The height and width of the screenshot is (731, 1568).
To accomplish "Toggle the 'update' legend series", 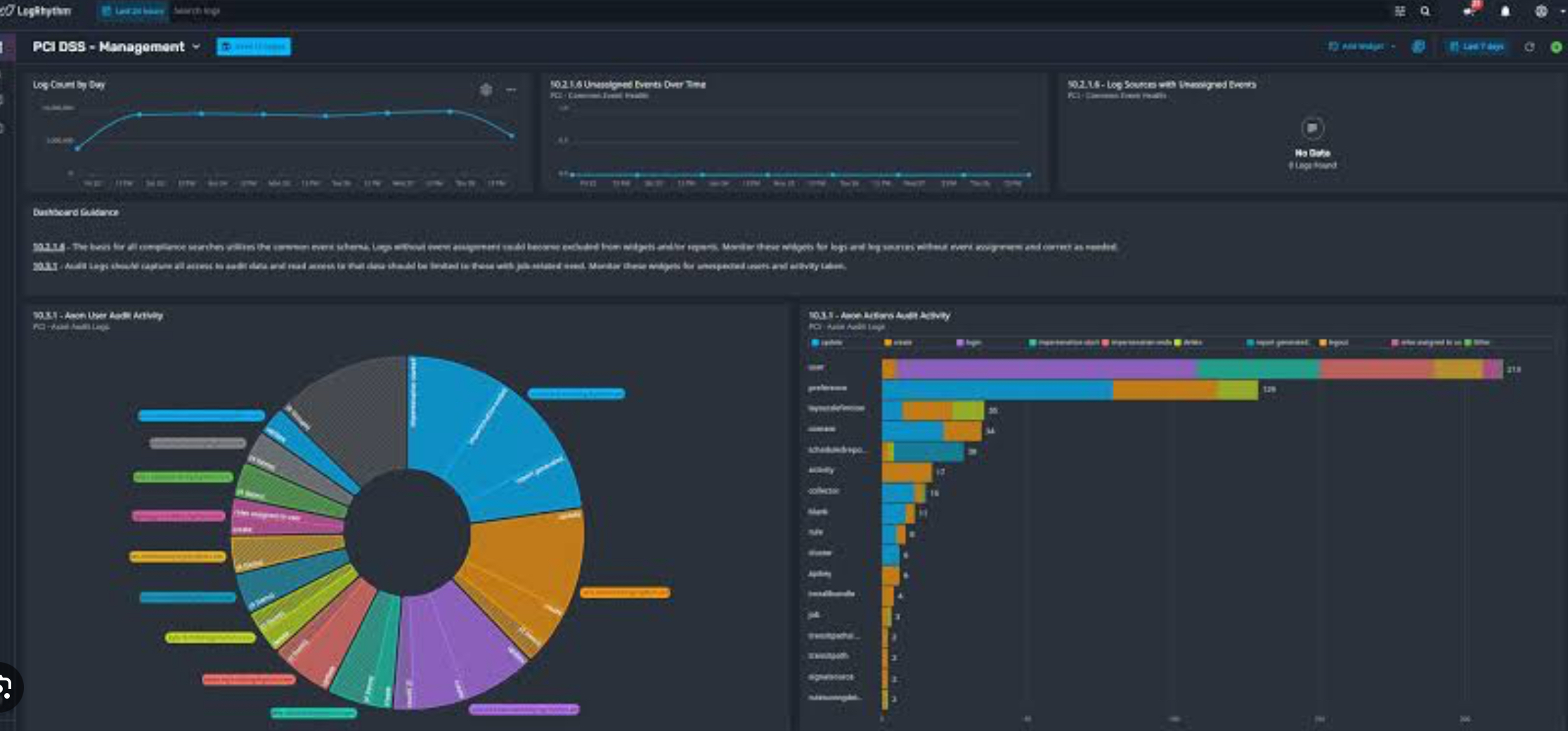I will [827, 343].
